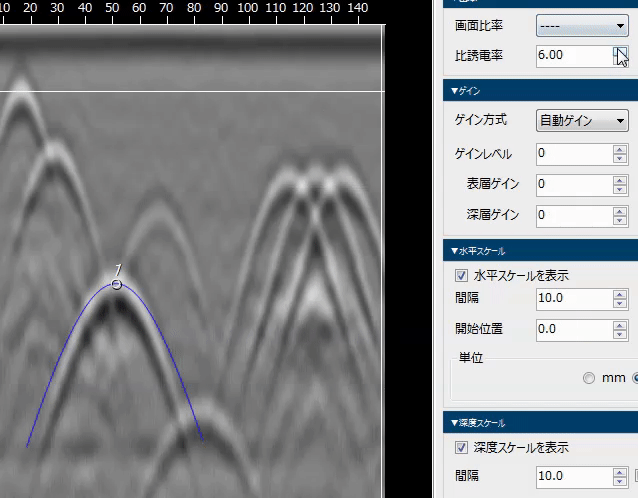Click the 開始位置 input field

[x=574, y=330]
